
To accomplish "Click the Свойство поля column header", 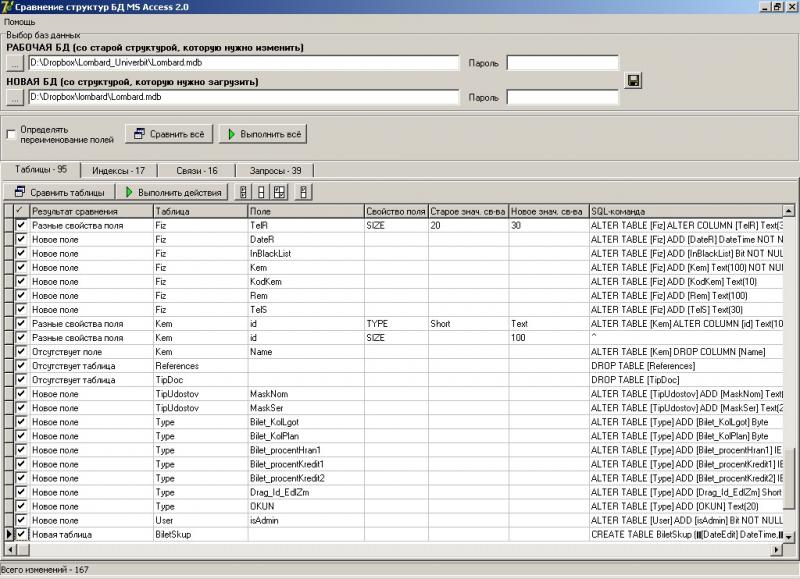I will pyautogui.click(x=396, y=211).
